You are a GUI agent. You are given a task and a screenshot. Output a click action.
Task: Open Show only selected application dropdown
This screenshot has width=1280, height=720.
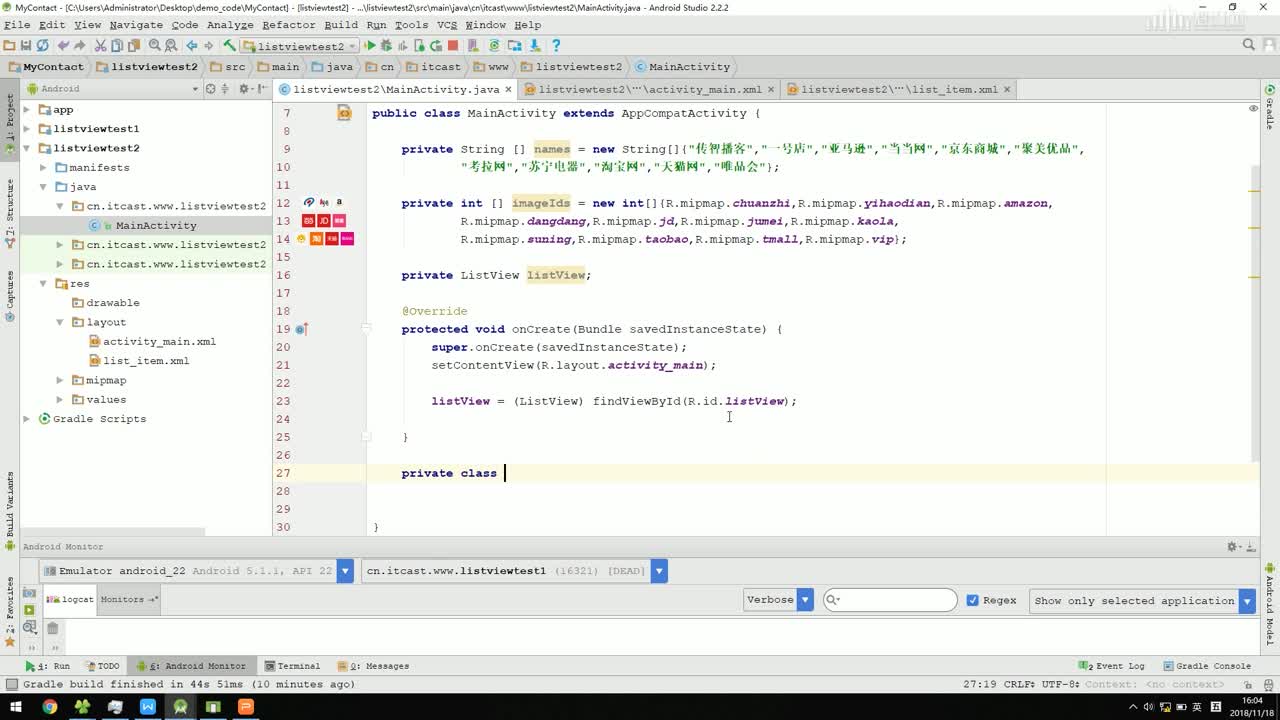tap(1142, 601)
